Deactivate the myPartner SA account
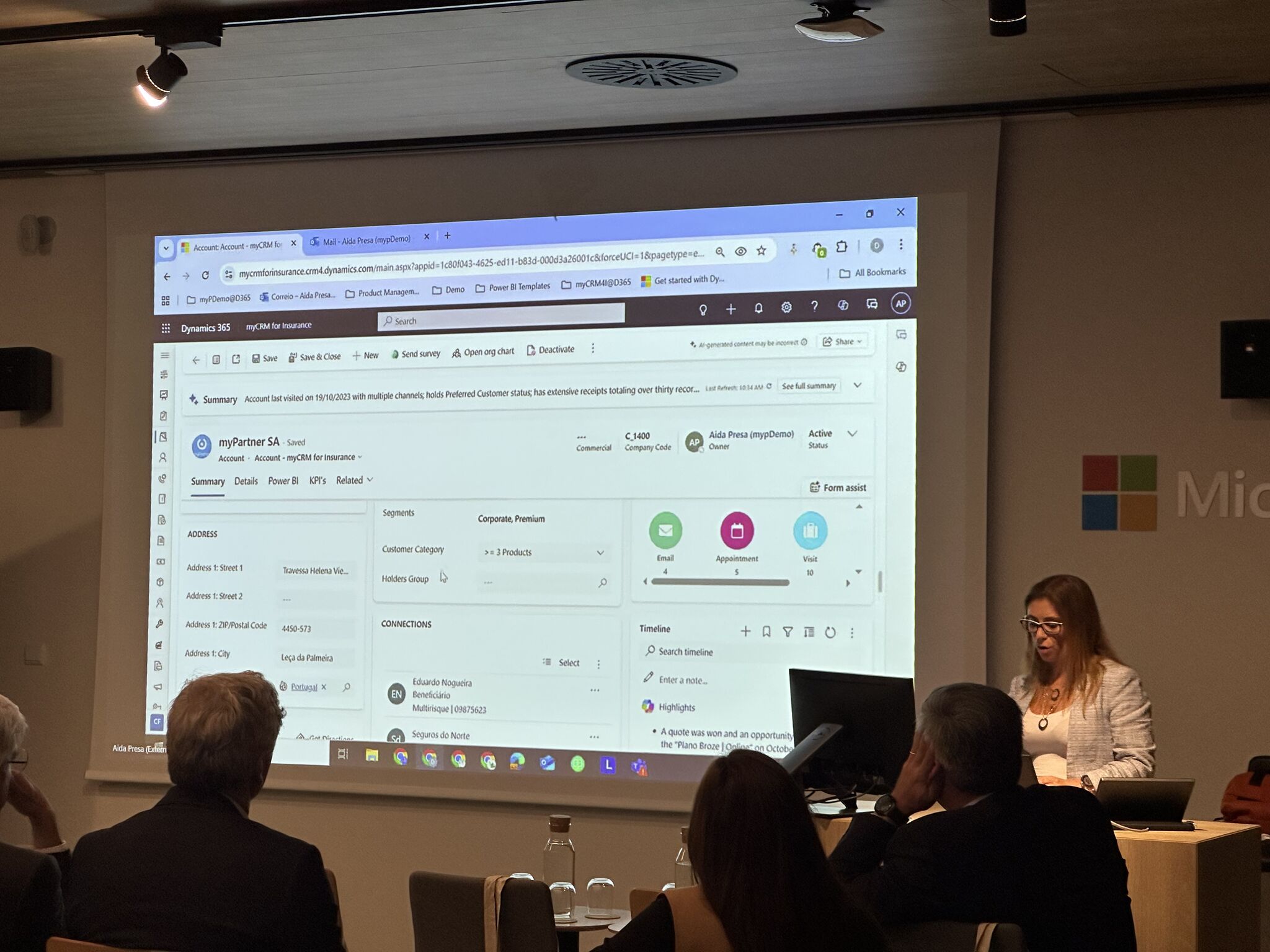Screen dimensions: 1270x952 pos(551,350)
